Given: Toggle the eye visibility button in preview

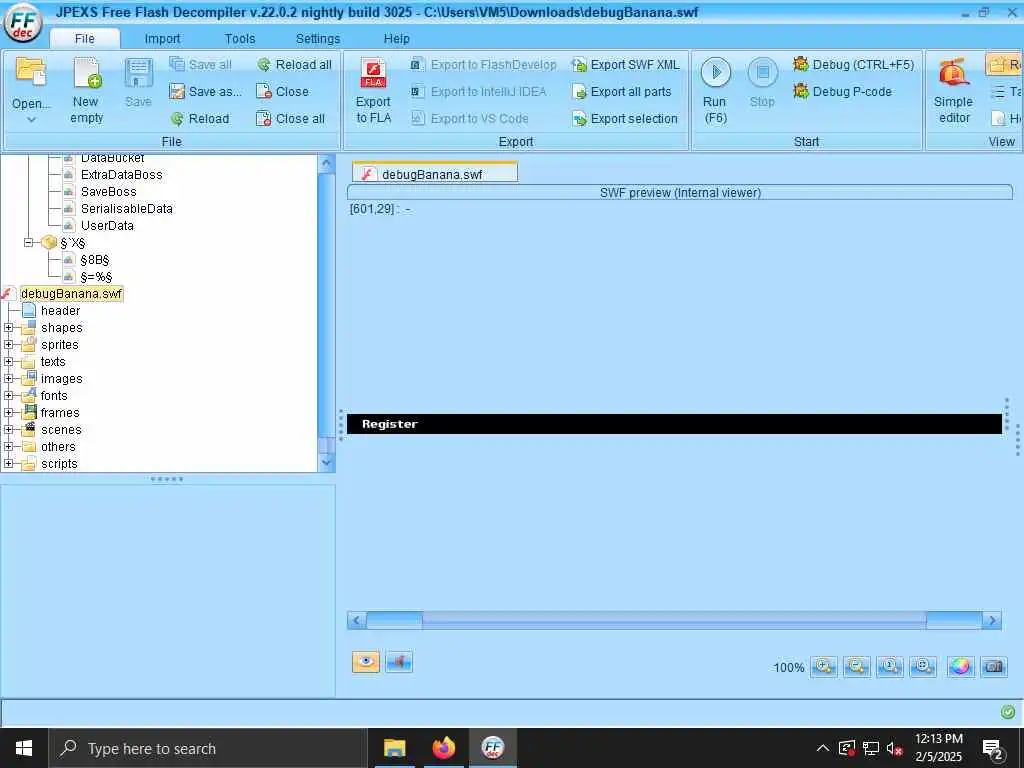Looking at the screenshot, I should point(366,662).
